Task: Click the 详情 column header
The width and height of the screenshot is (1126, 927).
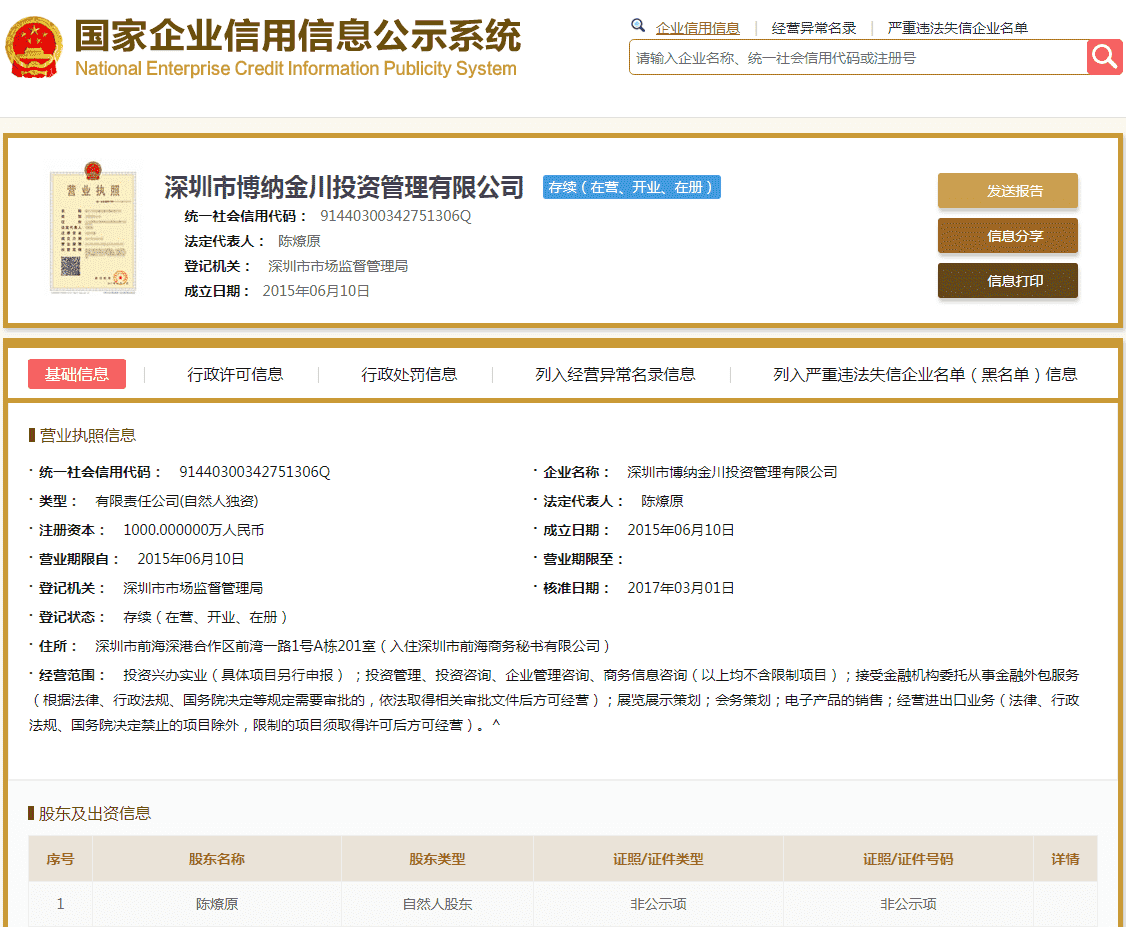Action: (1065, 859)
